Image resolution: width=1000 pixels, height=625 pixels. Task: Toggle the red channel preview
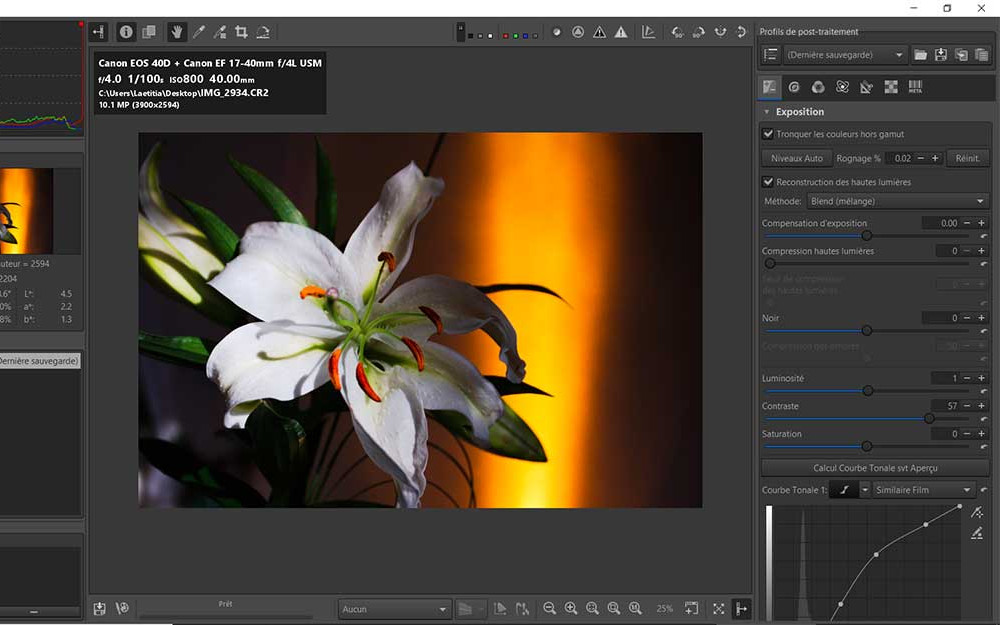coord(506,36)
